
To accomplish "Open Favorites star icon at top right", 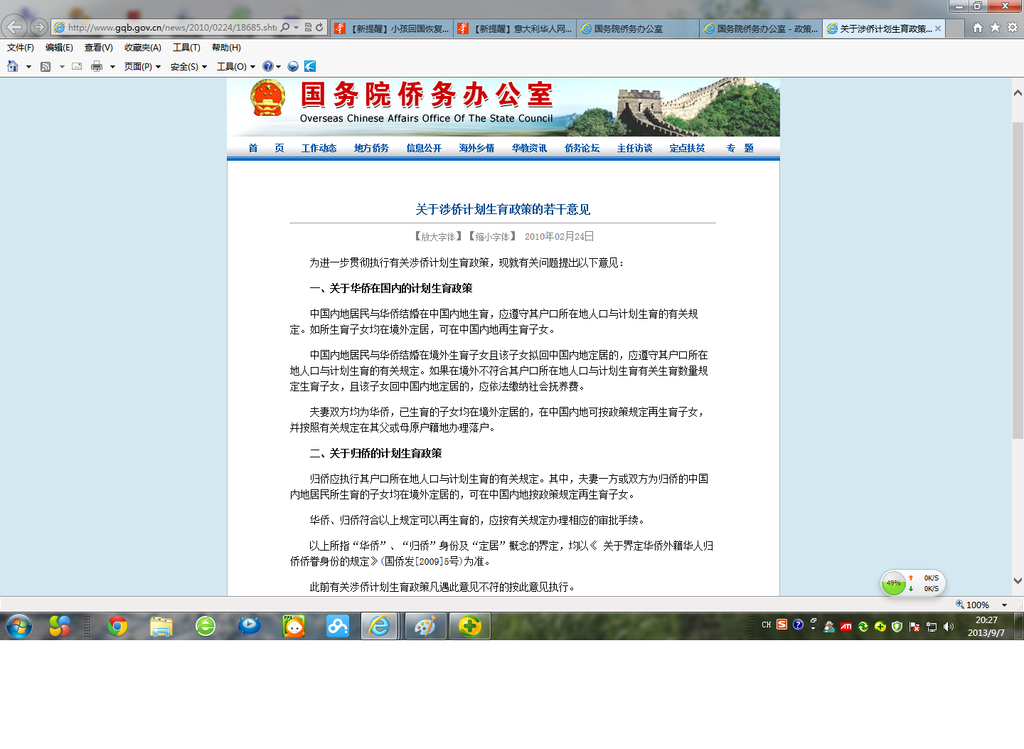I will [995, 27].
